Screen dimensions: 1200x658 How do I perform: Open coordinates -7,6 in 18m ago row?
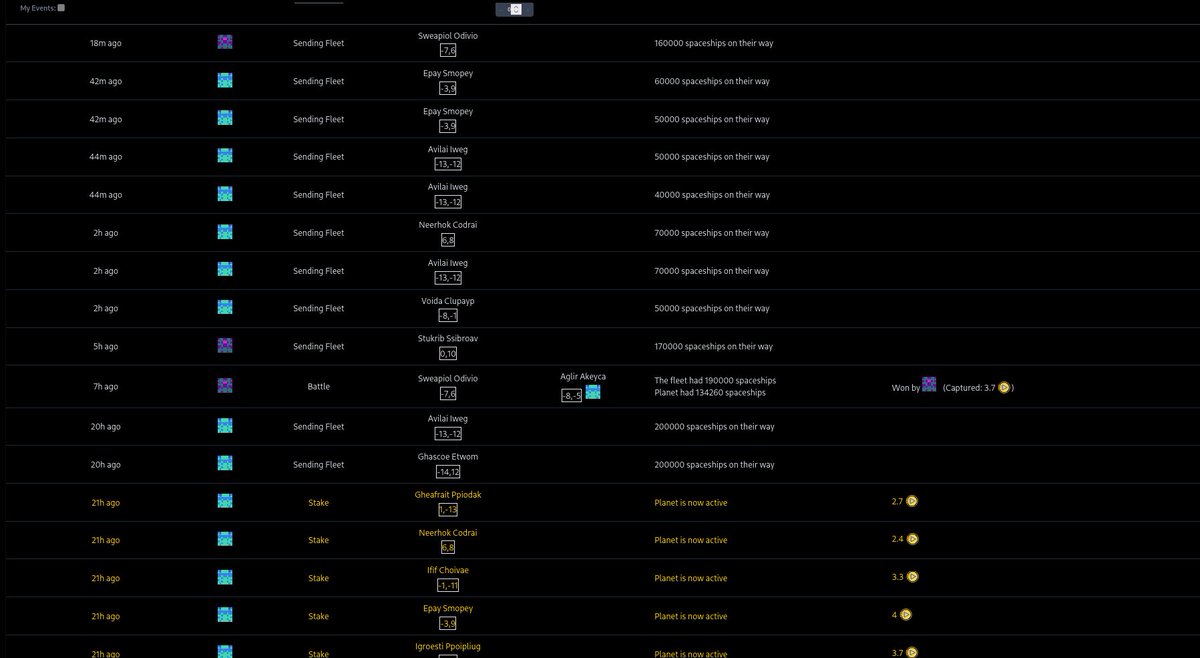(x=448, y=50)
